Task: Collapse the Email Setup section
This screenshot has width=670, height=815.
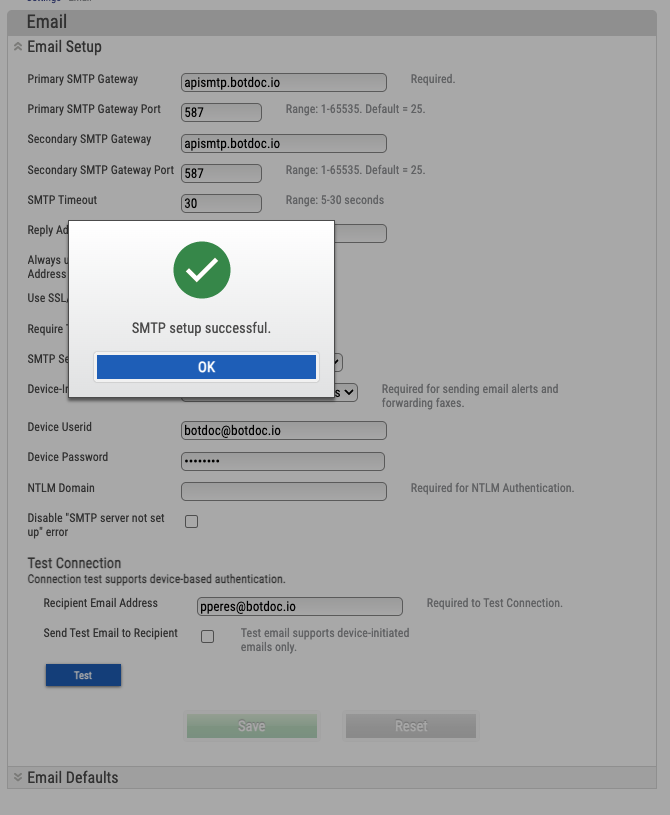Action: pyautogui.click(x=18, y=47)
